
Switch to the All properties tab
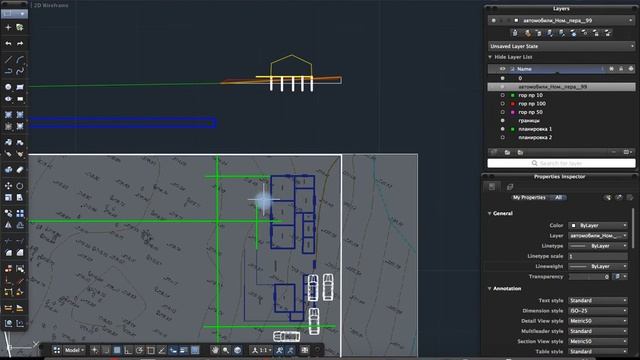(x=558, y=198)
